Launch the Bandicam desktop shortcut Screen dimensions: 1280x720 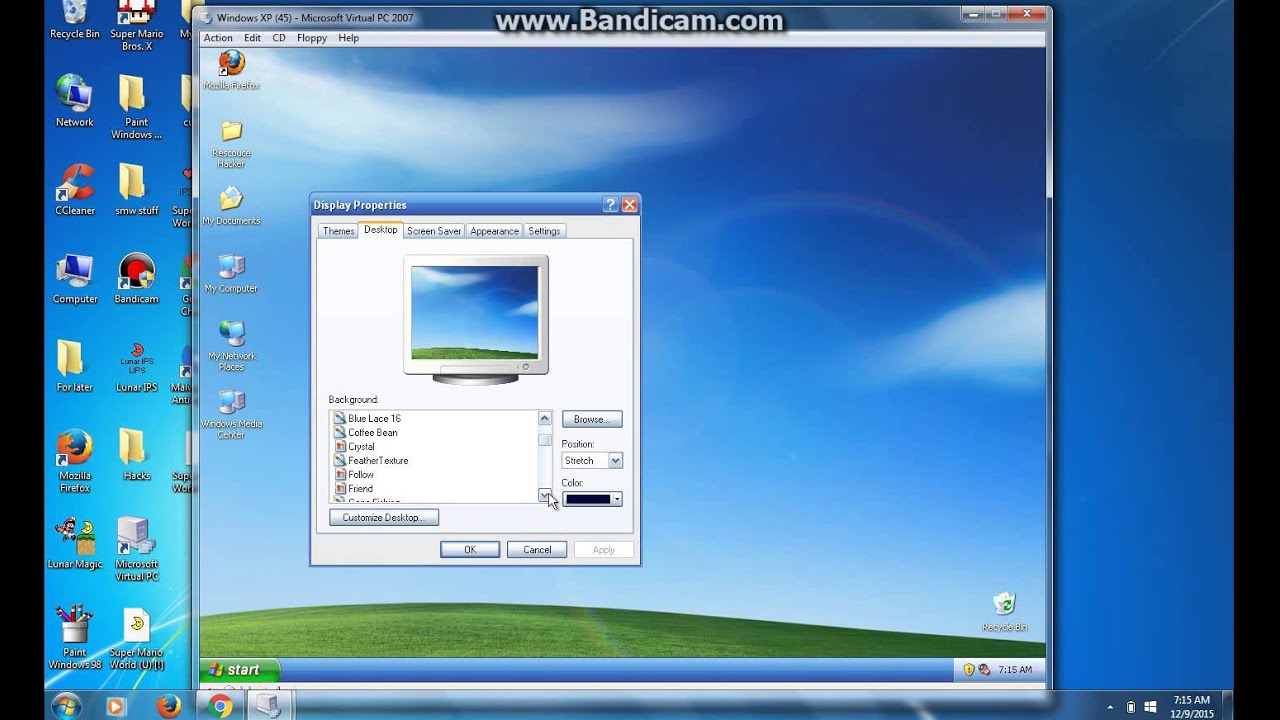coord(137,278)
